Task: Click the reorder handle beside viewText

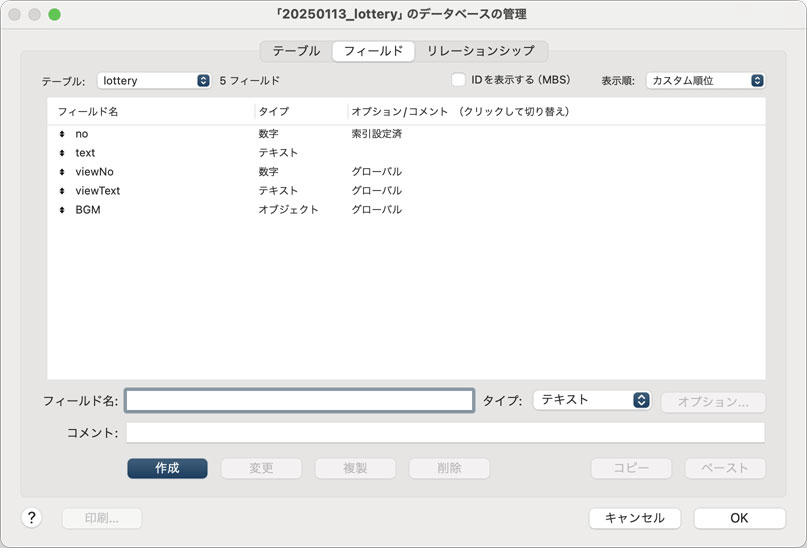Action: coord(62,191)
